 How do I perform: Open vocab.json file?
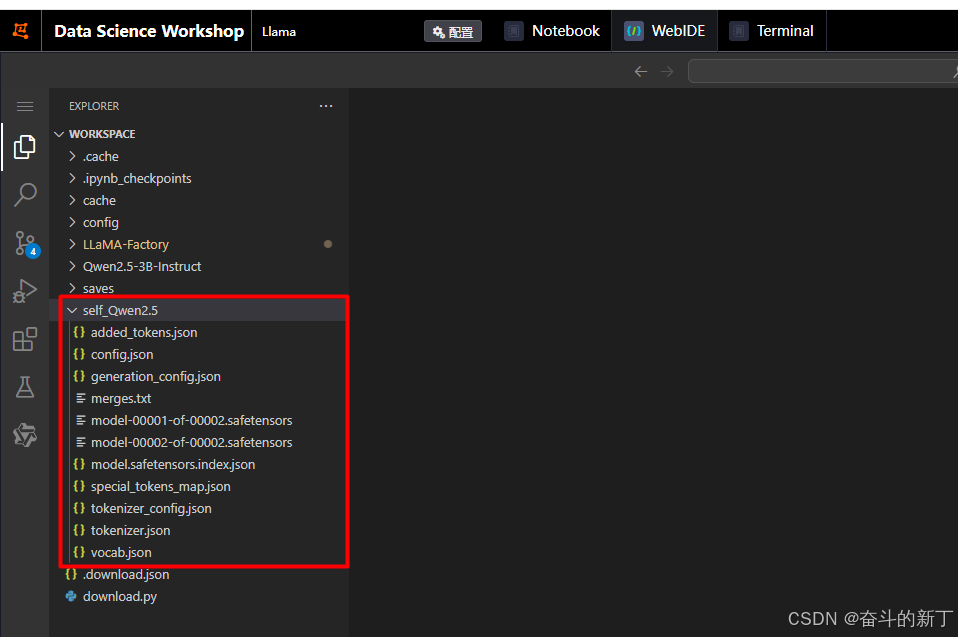pos(199,552)
